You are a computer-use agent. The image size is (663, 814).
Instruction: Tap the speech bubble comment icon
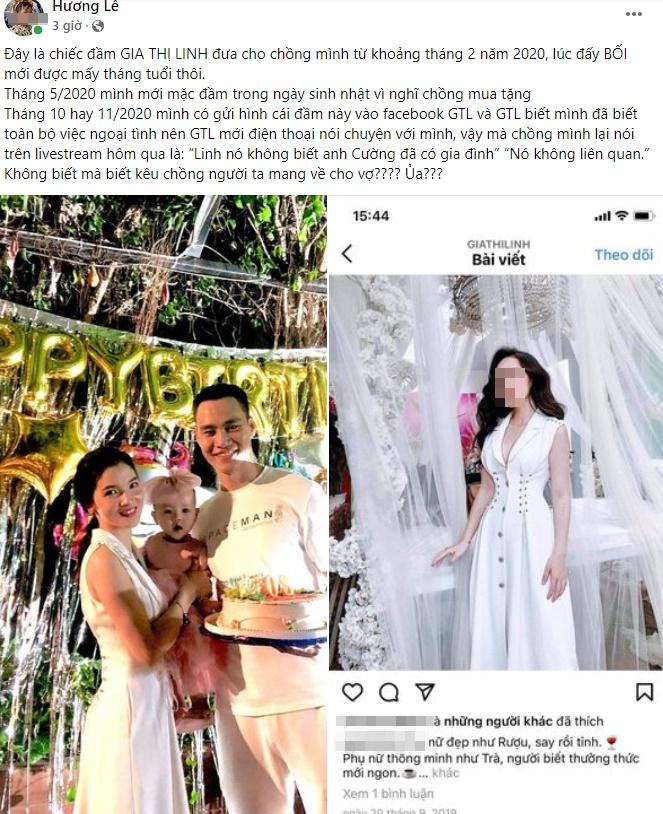tap(388, 691)
